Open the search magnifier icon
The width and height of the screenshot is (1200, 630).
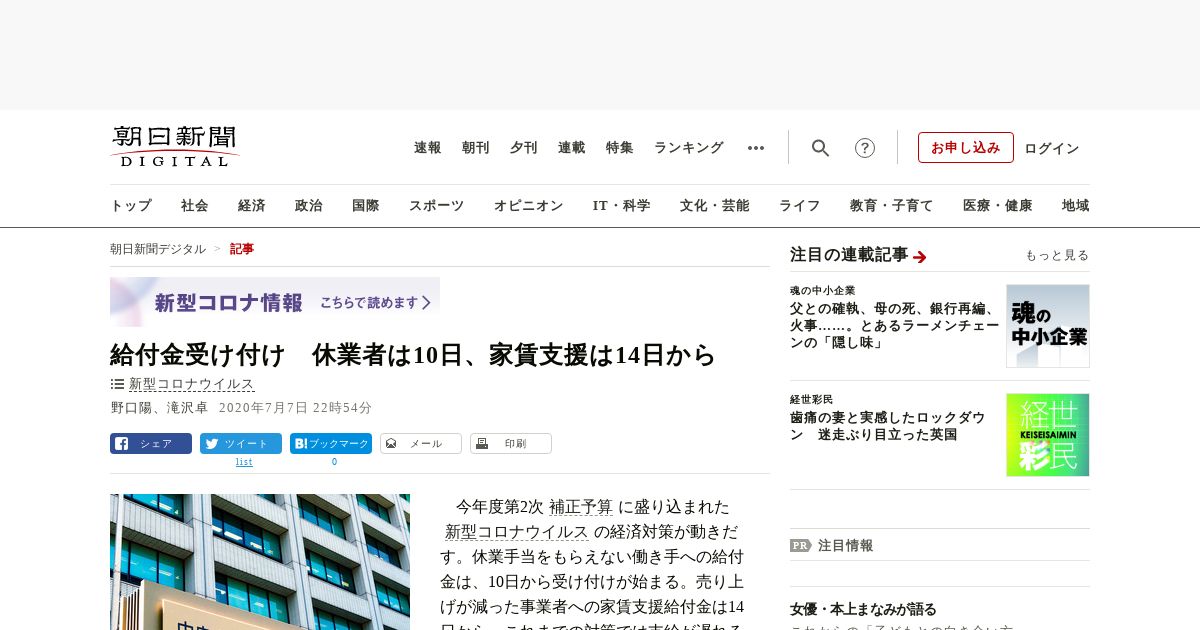820,148
